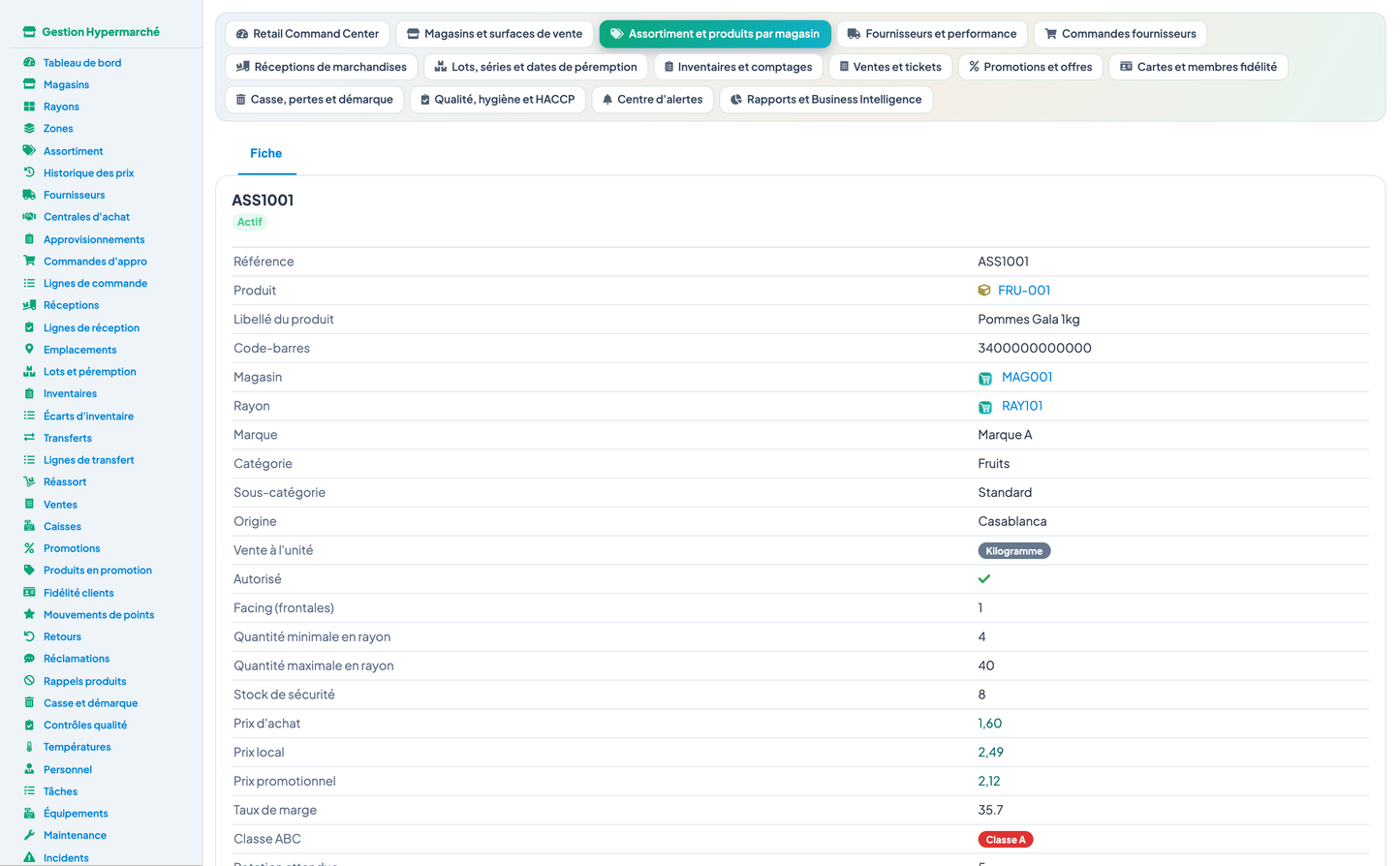Open Promotions et offres tab
The height and width of the screenshot is (866, 1400).
tap(1030, 67)
